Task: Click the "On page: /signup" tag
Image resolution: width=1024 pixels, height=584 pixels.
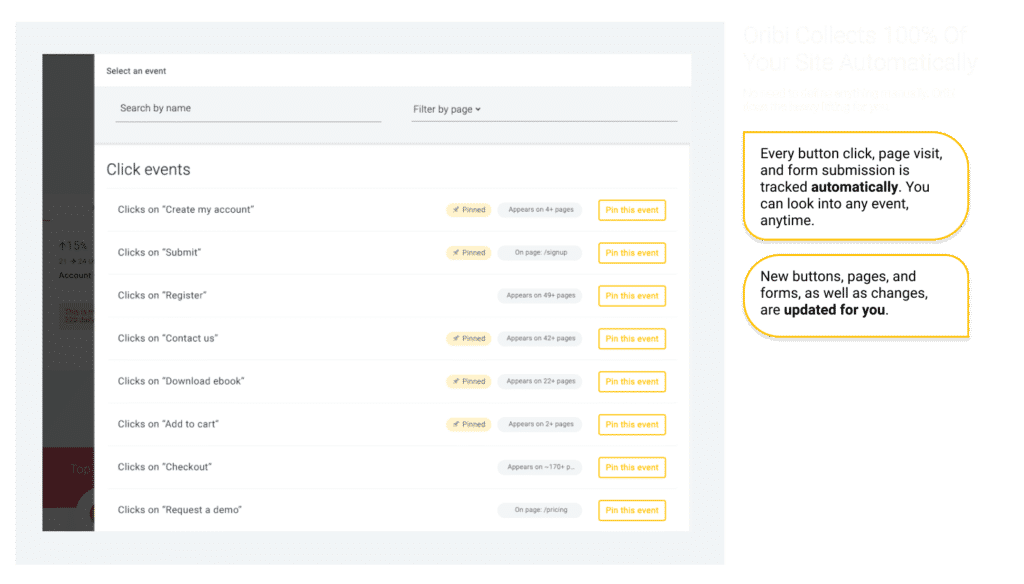Action: (540, 253)
